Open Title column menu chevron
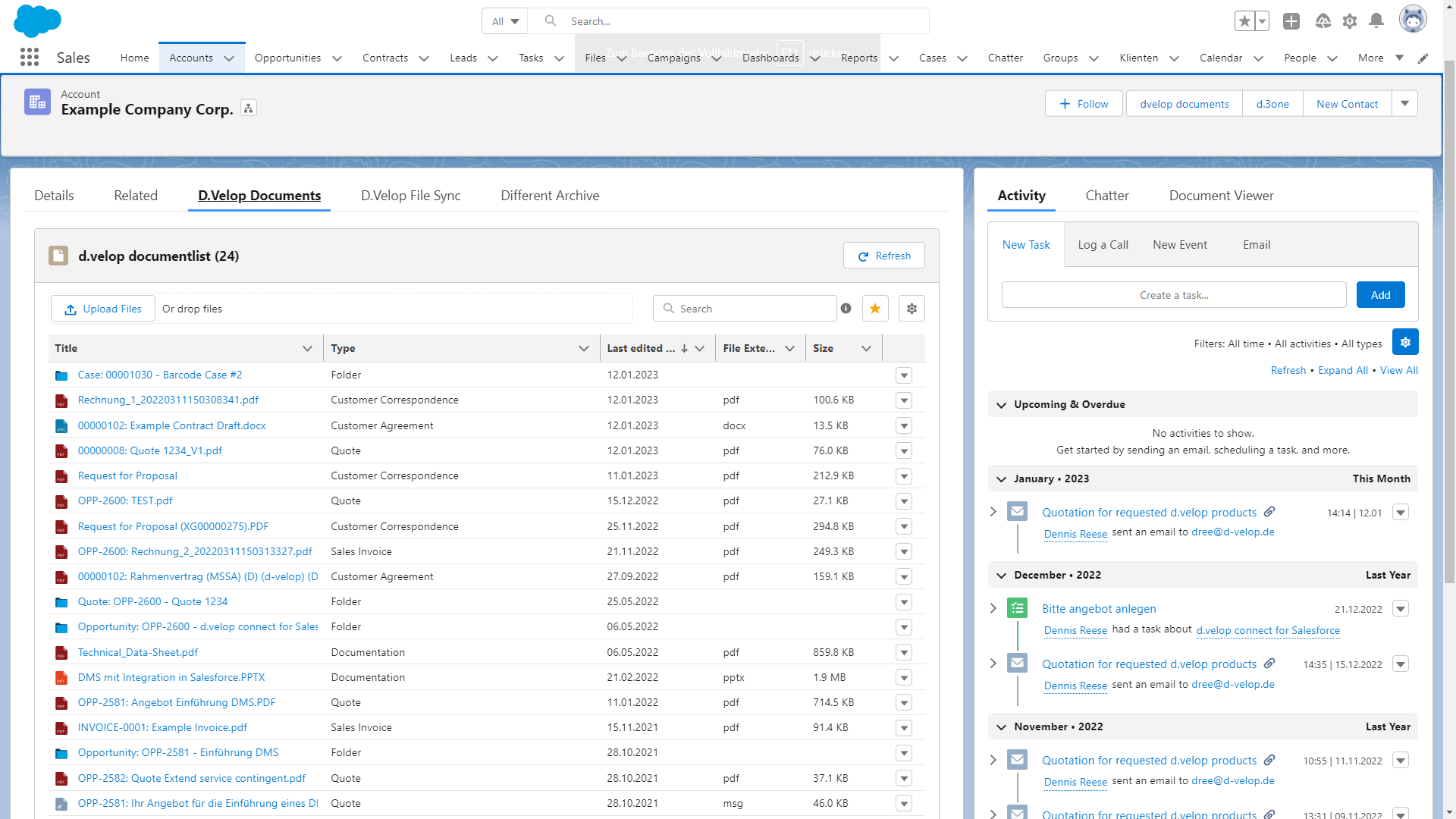This screenshot has width=1456, height=819. (x=307, y=348)
